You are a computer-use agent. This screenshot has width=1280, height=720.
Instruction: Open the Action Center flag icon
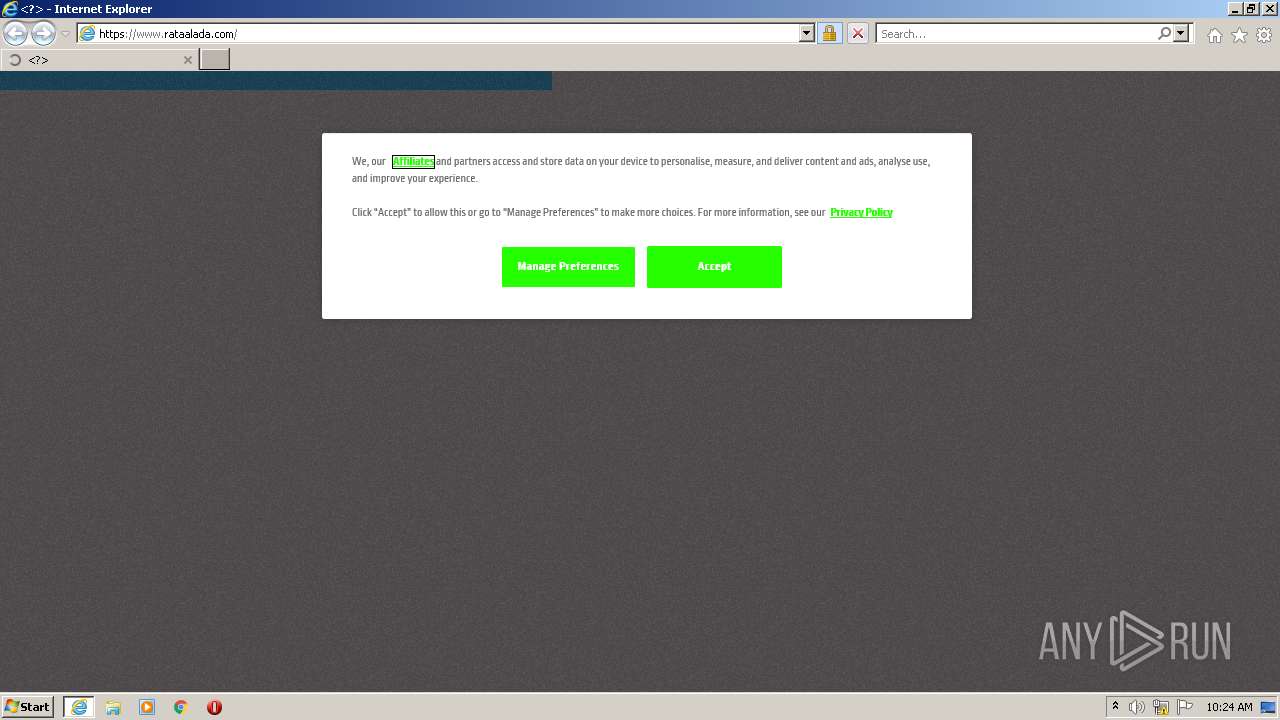[1185, 707]
